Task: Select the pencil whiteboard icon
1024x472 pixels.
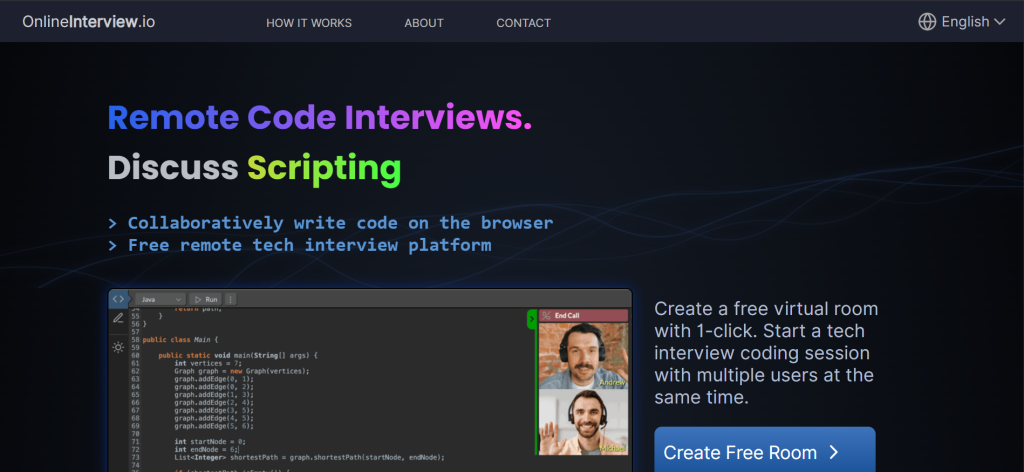Action: click(x=118, y=319)
